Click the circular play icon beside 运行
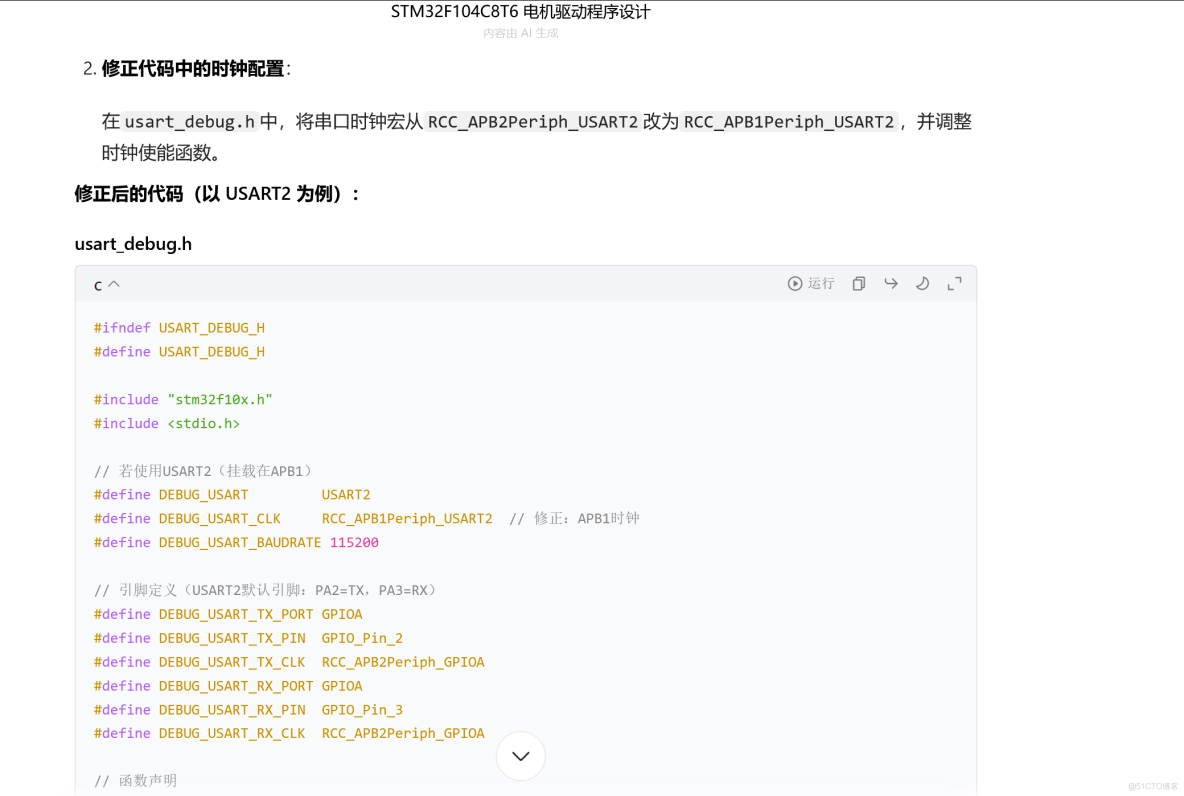Image resolution: width=1184 pixels, height=796 pixels. [x=795, y=284]
